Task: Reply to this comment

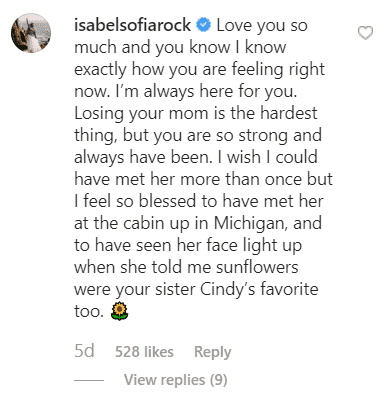Action: click(213, 352)
